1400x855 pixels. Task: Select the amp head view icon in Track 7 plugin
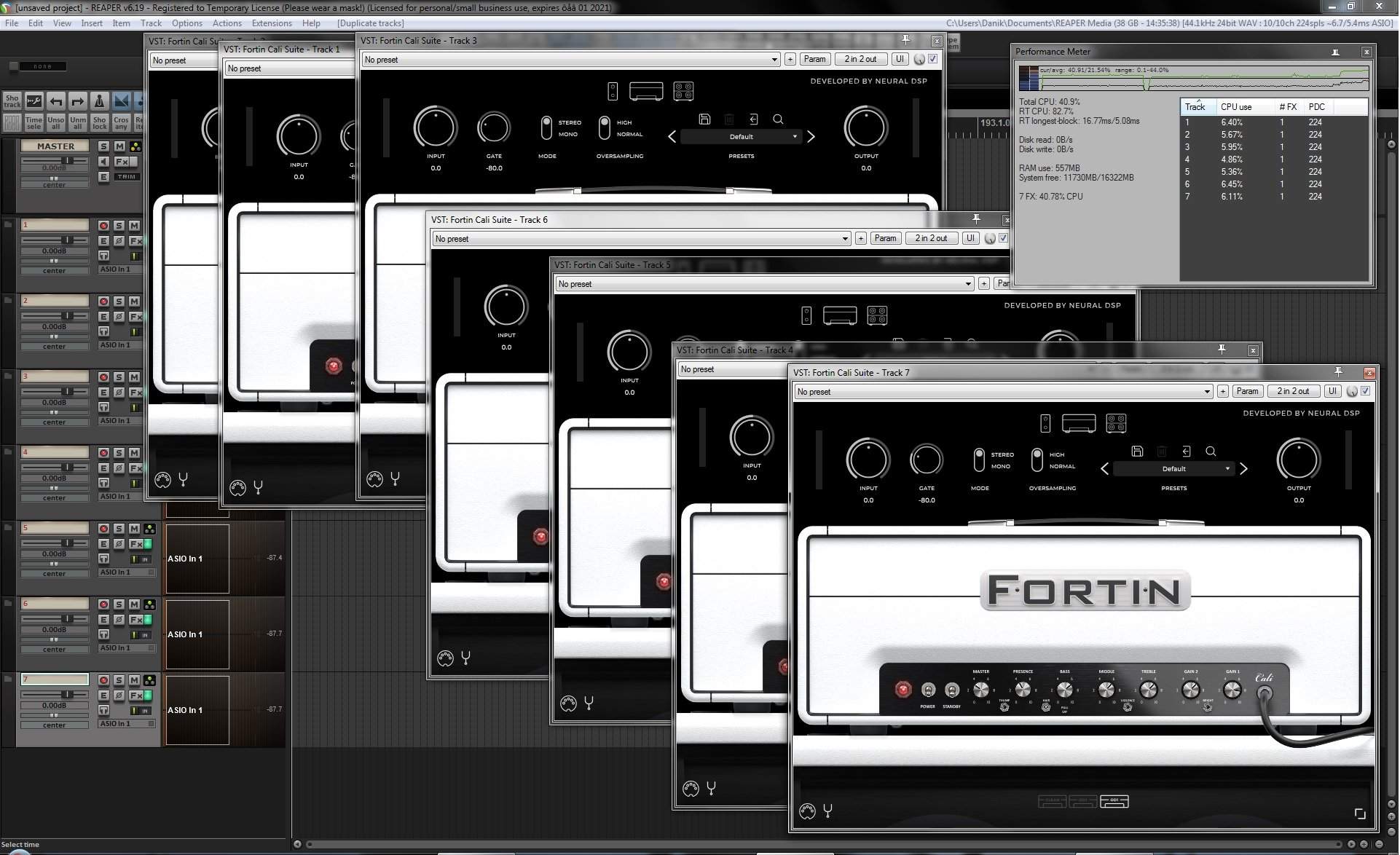click(1079, 423)
